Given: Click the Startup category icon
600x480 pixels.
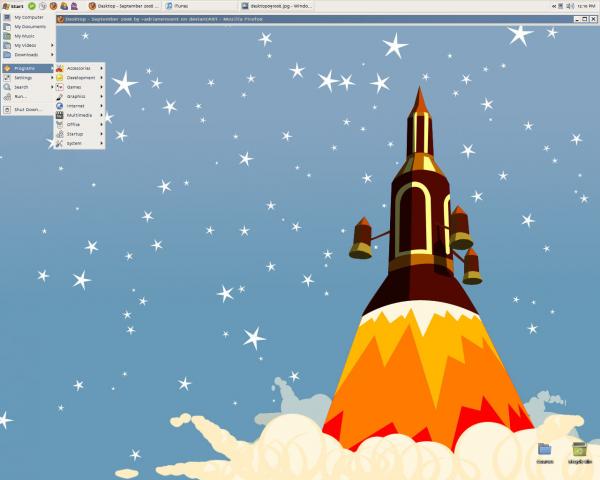Looking at the screenshot, I should click(x=60, y=134).
